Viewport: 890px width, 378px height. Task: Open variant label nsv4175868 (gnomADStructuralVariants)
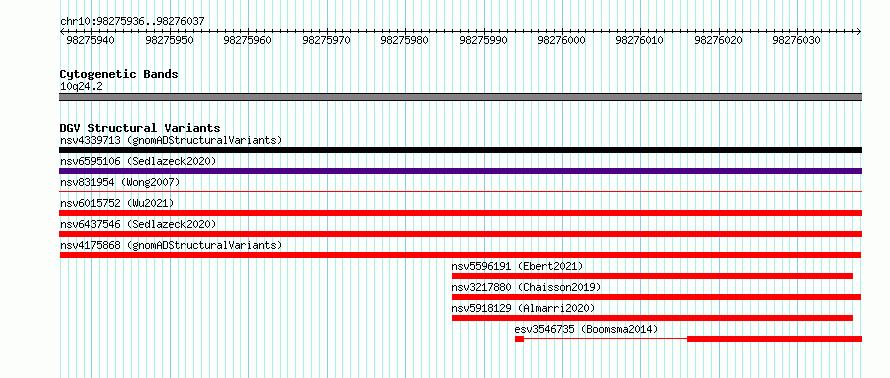coord(171,245)
